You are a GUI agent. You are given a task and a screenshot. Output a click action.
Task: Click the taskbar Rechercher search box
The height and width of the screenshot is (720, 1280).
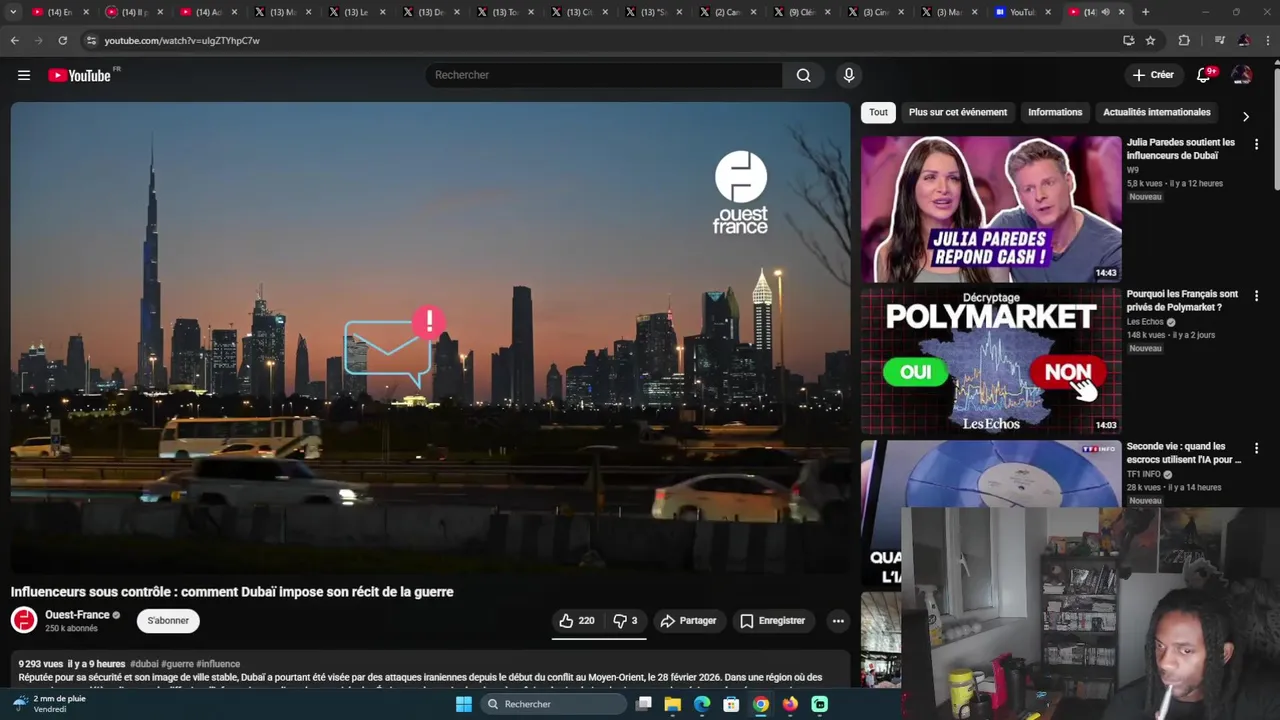coord(553,704)
